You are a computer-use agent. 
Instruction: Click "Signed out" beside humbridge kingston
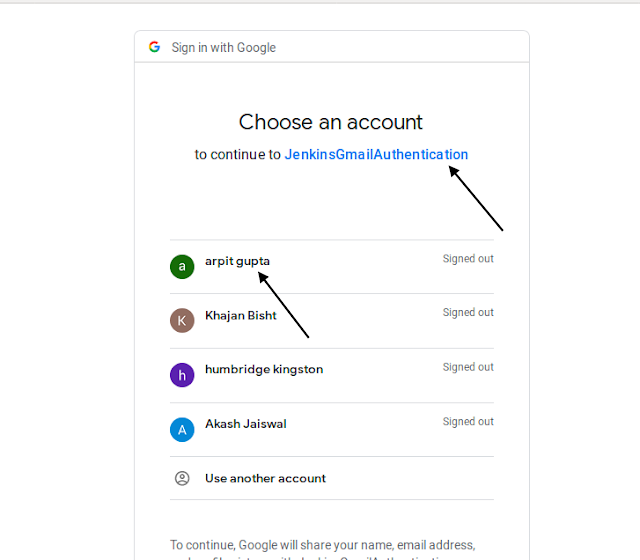click(x=468, y=367)
